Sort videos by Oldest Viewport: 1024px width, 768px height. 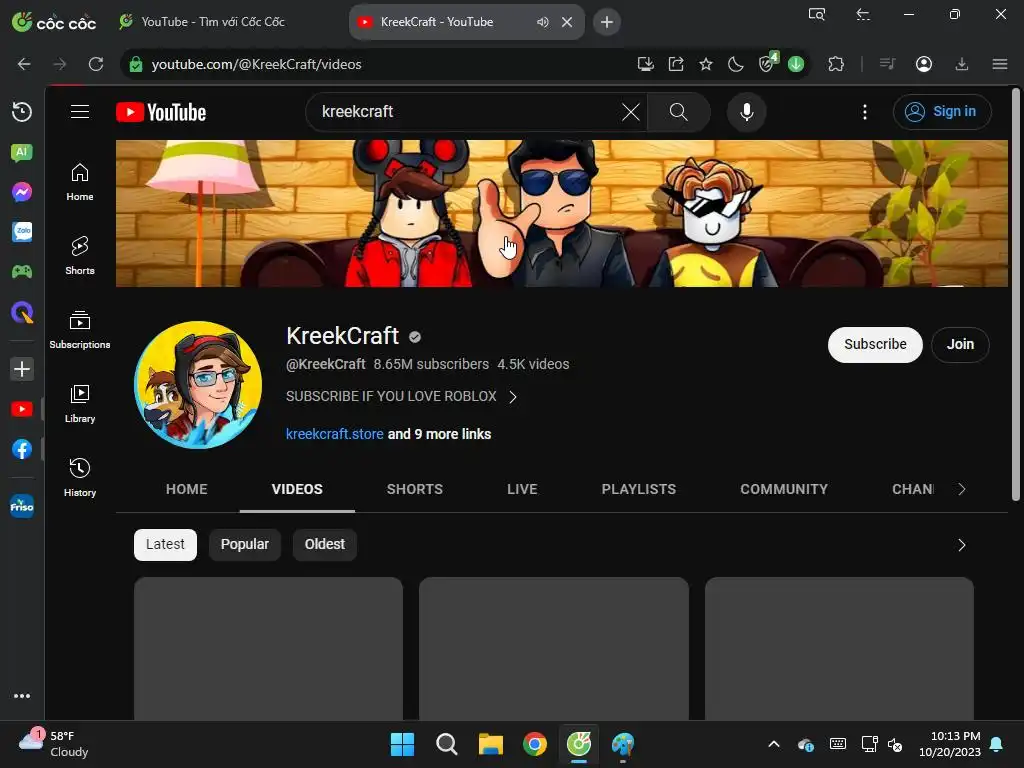[x=325, y=545]
